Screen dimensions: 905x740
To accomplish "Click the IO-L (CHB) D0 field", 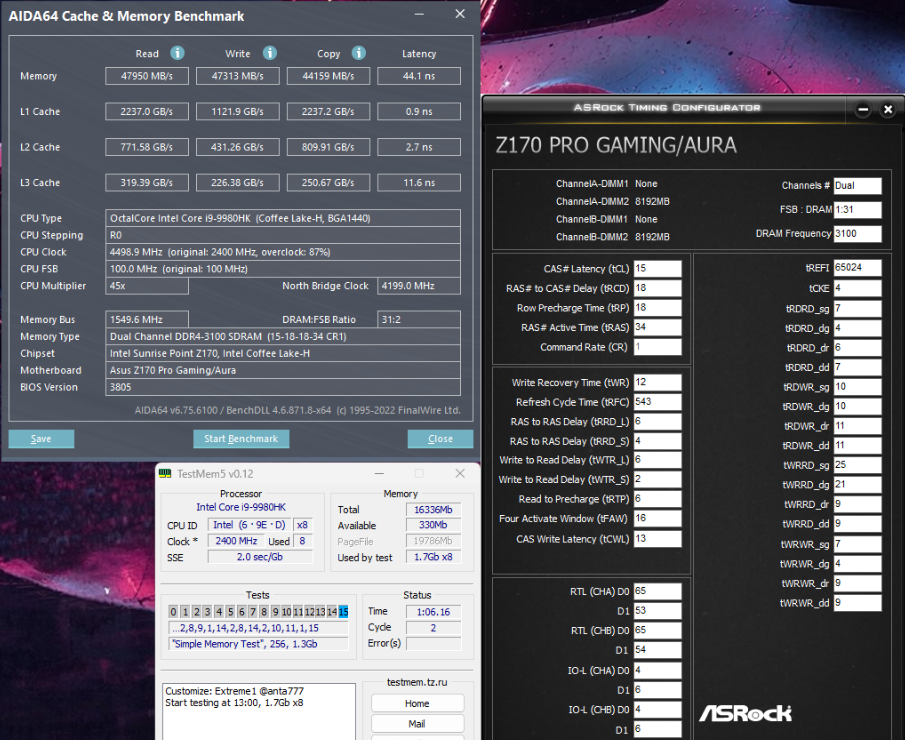I will pyautogui.click(x=657, y=709).
